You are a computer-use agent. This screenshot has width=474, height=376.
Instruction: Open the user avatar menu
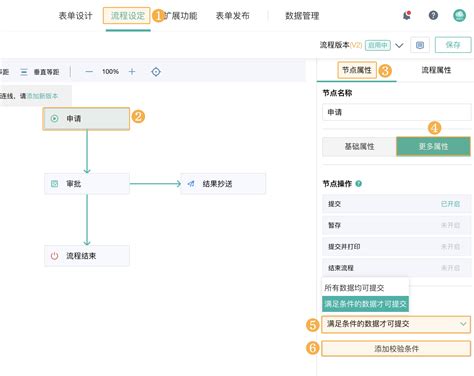coord(459,15)
